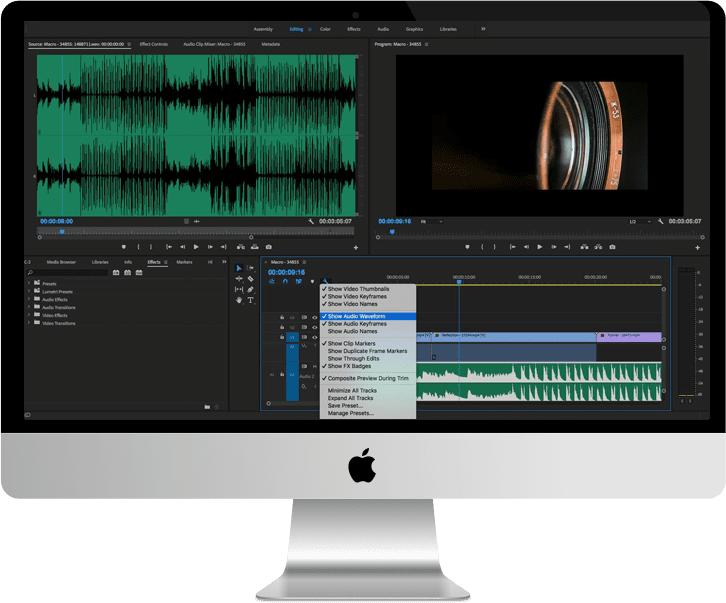Expand the Video Effects folder
726x603 pixels.
tap(29, 314)
